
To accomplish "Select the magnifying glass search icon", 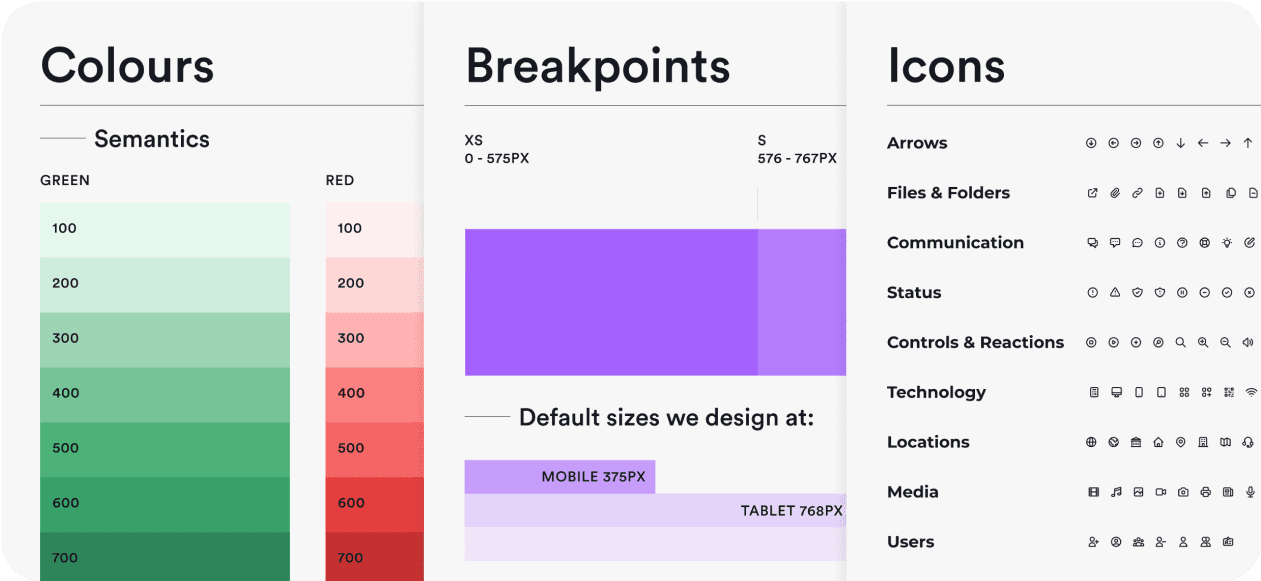I will (x=1180, y=341).
